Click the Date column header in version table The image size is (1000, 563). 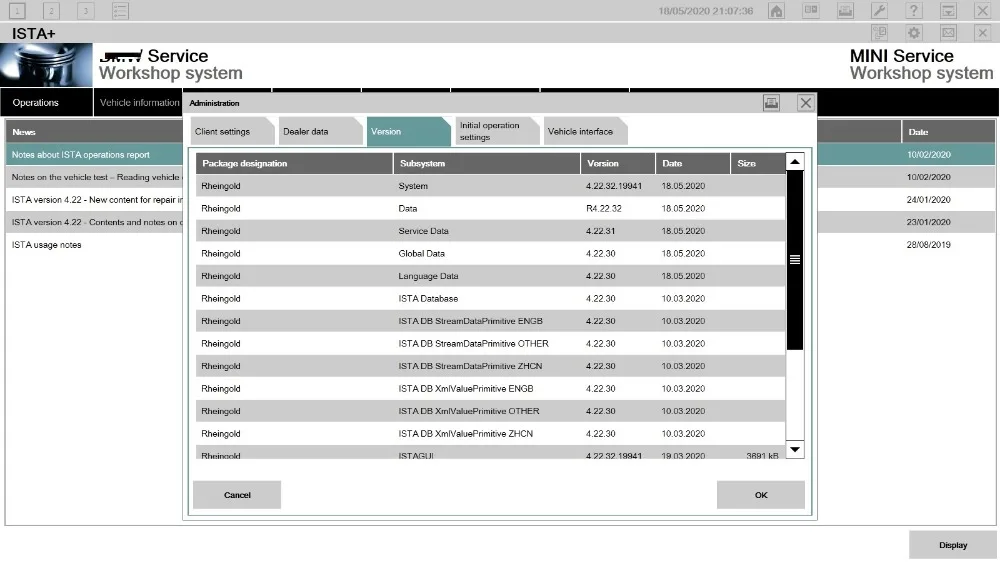click(693, 163)
